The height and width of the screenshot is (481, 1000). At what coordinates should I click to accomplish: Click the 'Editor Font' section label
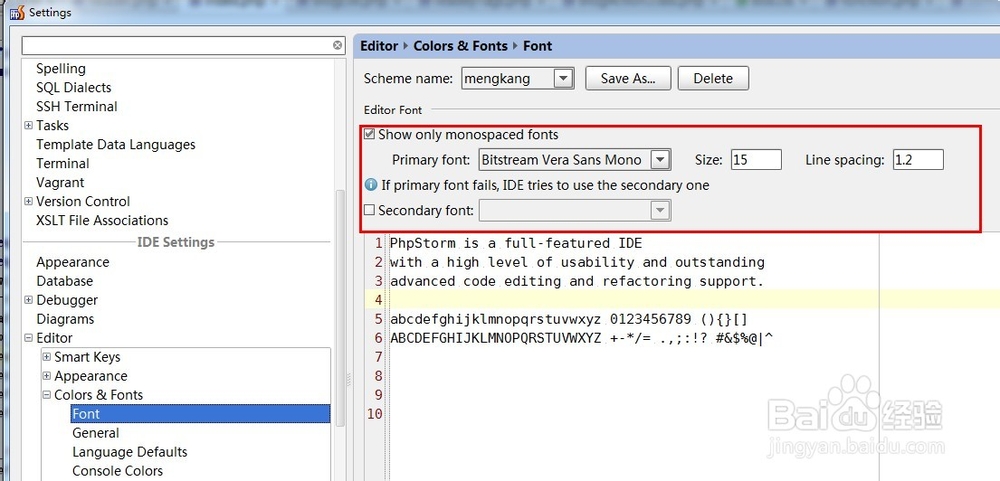coord(393,110)
